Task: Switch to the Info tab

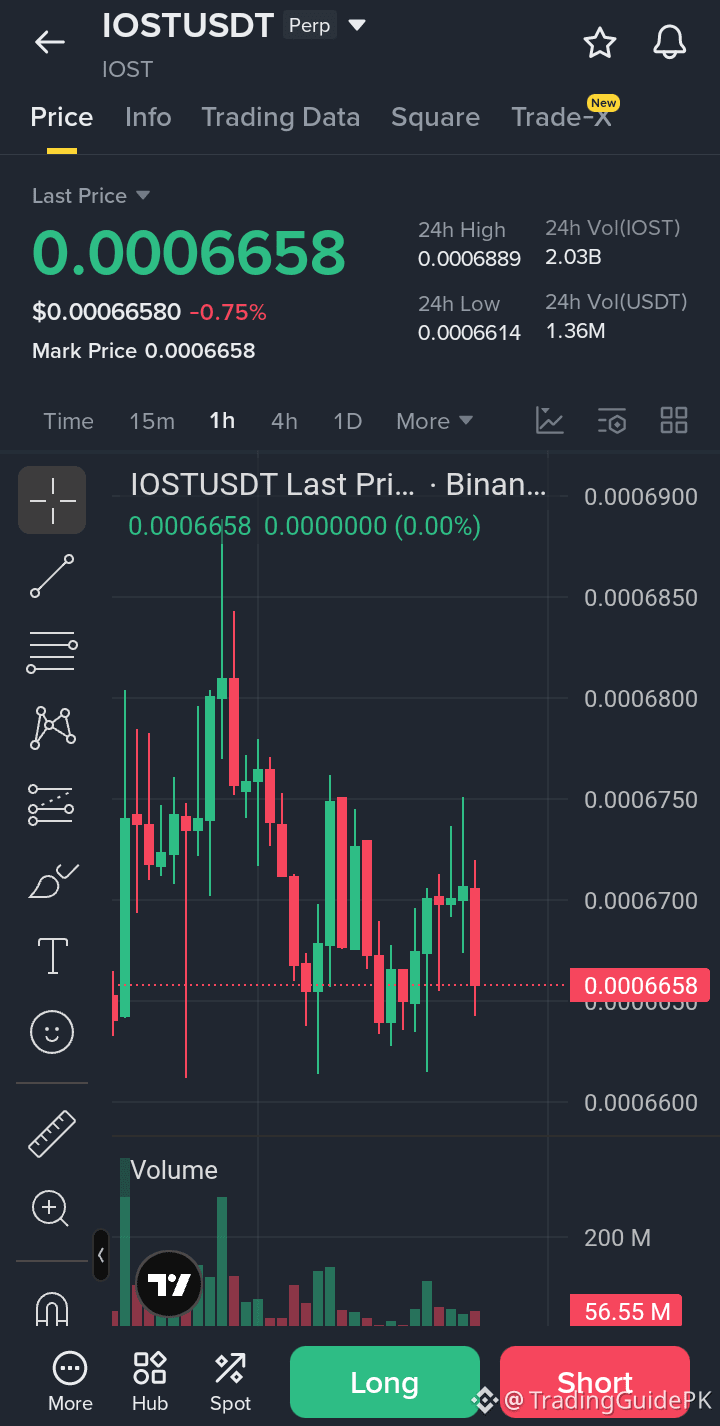Action: click(x=148, y=117)
